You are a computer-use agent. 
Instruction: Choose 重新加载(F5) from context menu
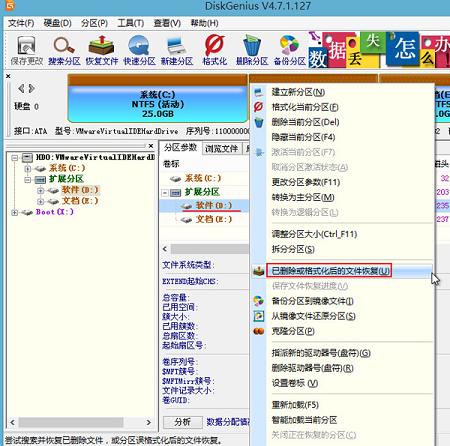click(x=343, y=405)
